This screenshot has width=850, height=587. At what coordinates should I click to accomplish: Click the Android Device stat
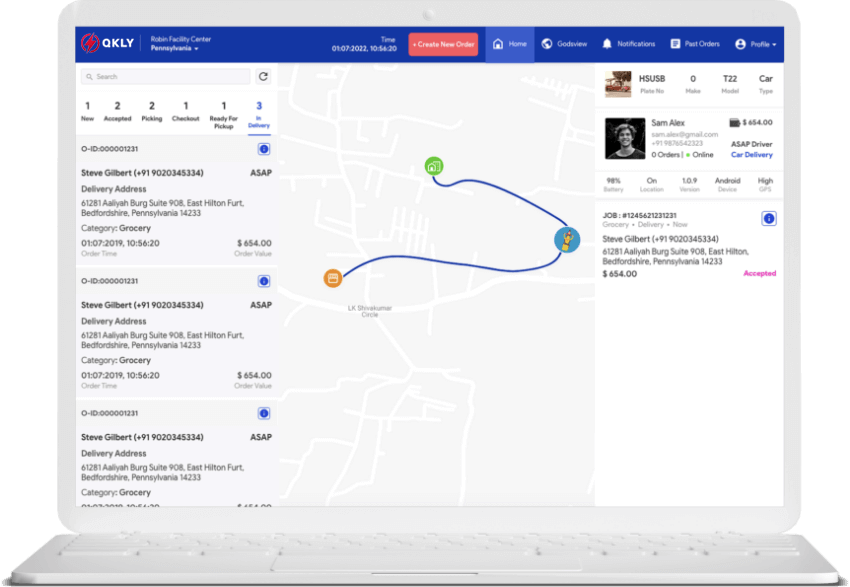tap(727, 185)
